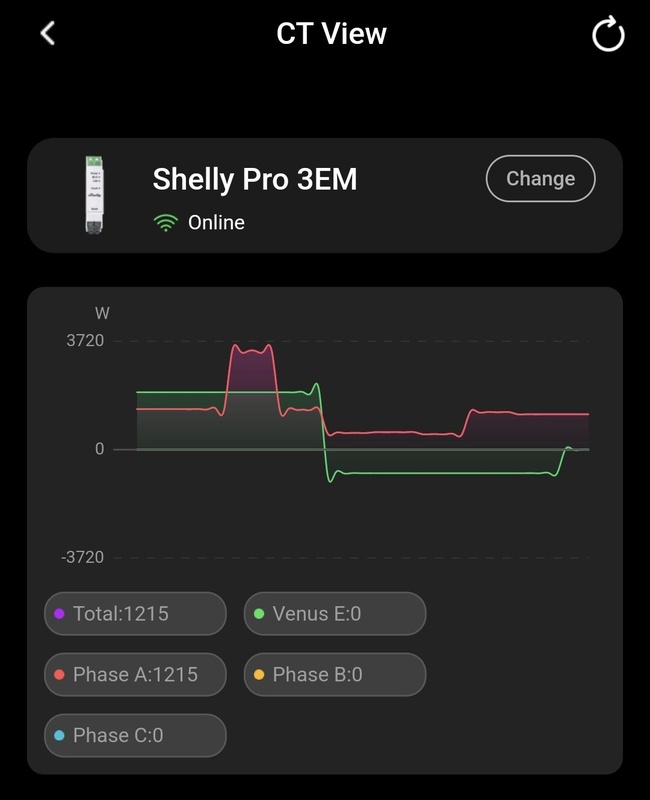Tap the Shelly Pro 3EM device image
650x800 pixels.
pos(94,195)
